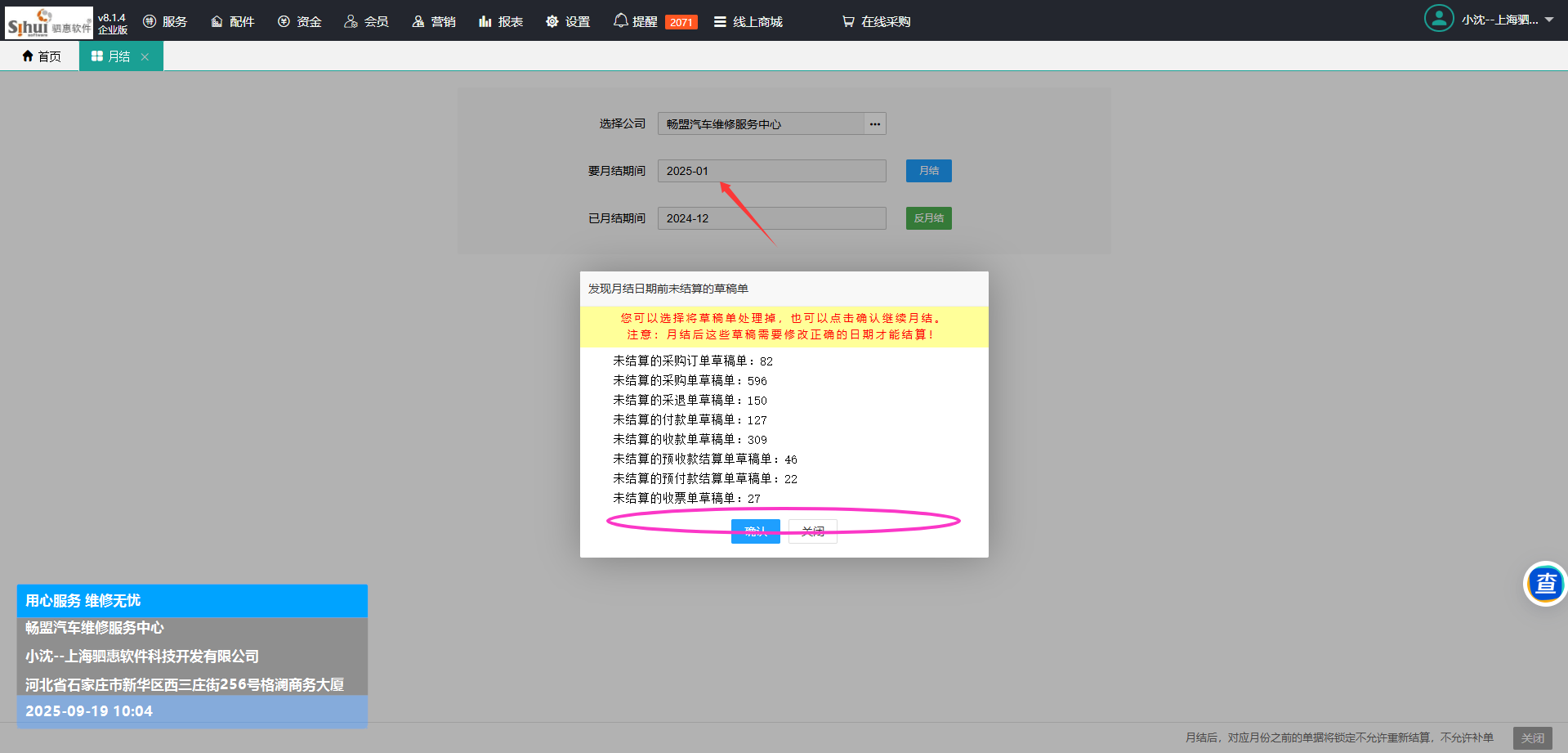Open company picker ellipsis button
This screenshot has width=1568, height=753.
click(875, 124)
